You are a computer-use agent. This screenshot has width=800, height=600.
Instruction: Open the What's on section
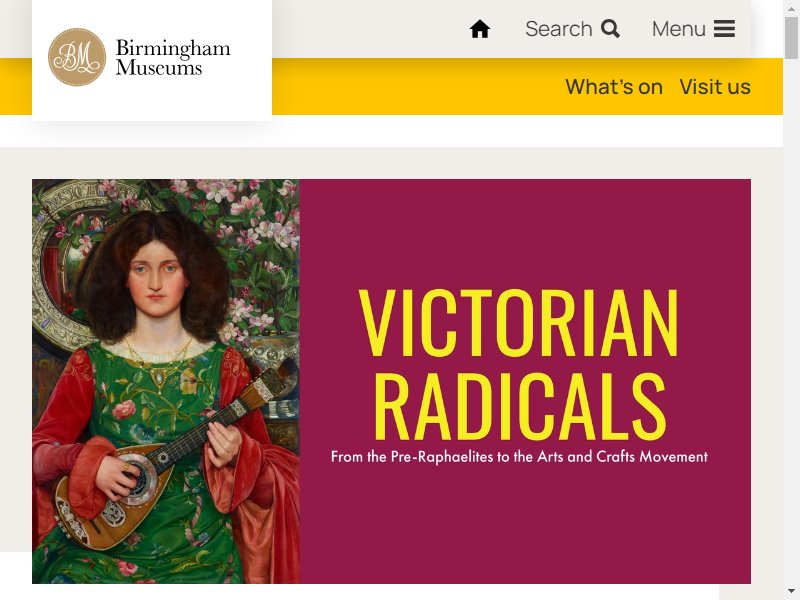(614, 87)
